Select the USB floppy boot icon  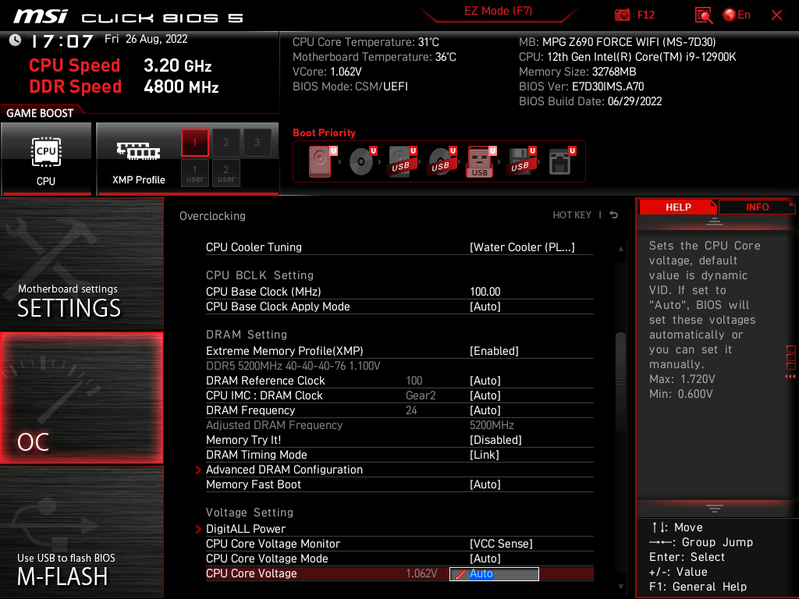[x=521, y=161]
